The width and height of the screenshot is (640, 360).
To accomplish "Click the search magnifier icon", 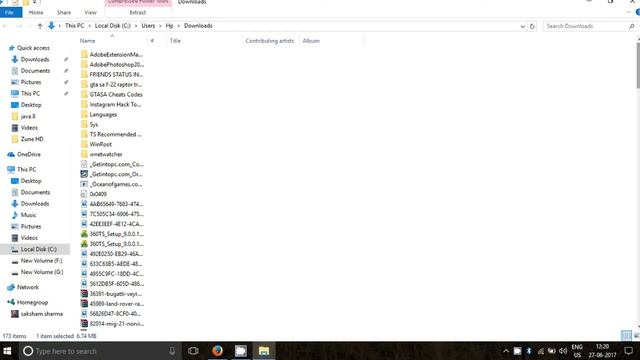I will coord(632,26).
